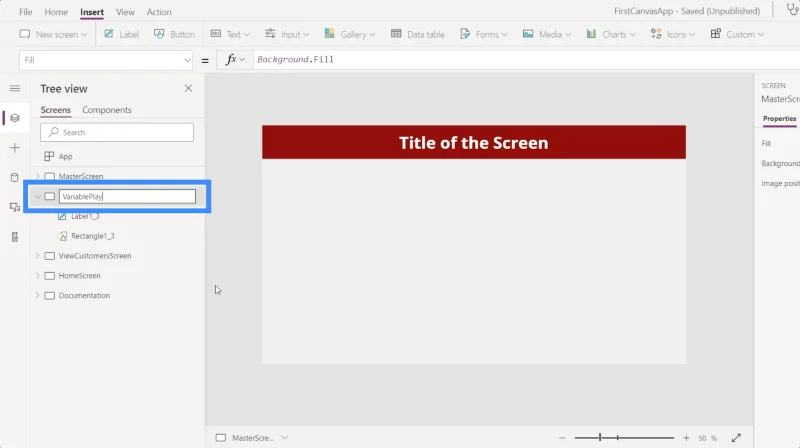The width and height of the screenshot is (800, 448).
Task: Collapse the VariablePlay screen node
Action: click(37, 196)
